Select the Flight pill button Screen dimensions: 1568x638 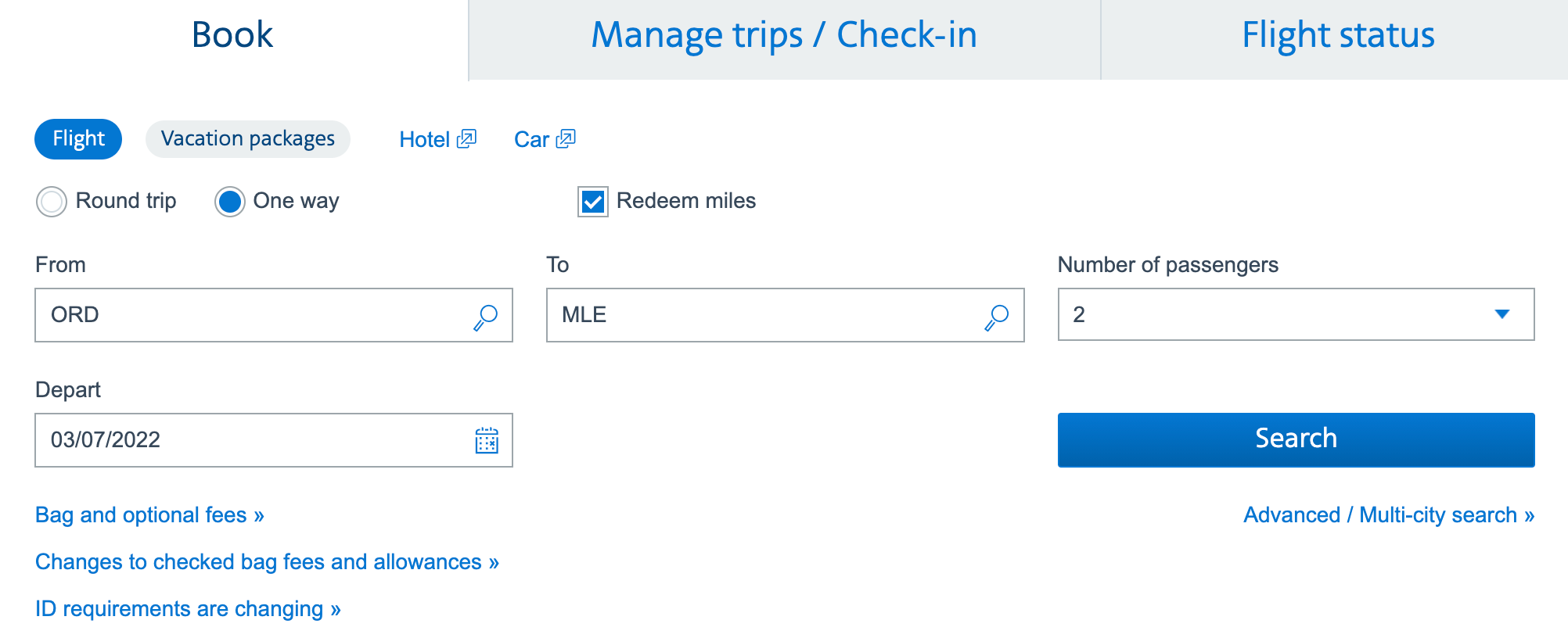[78, 139]
